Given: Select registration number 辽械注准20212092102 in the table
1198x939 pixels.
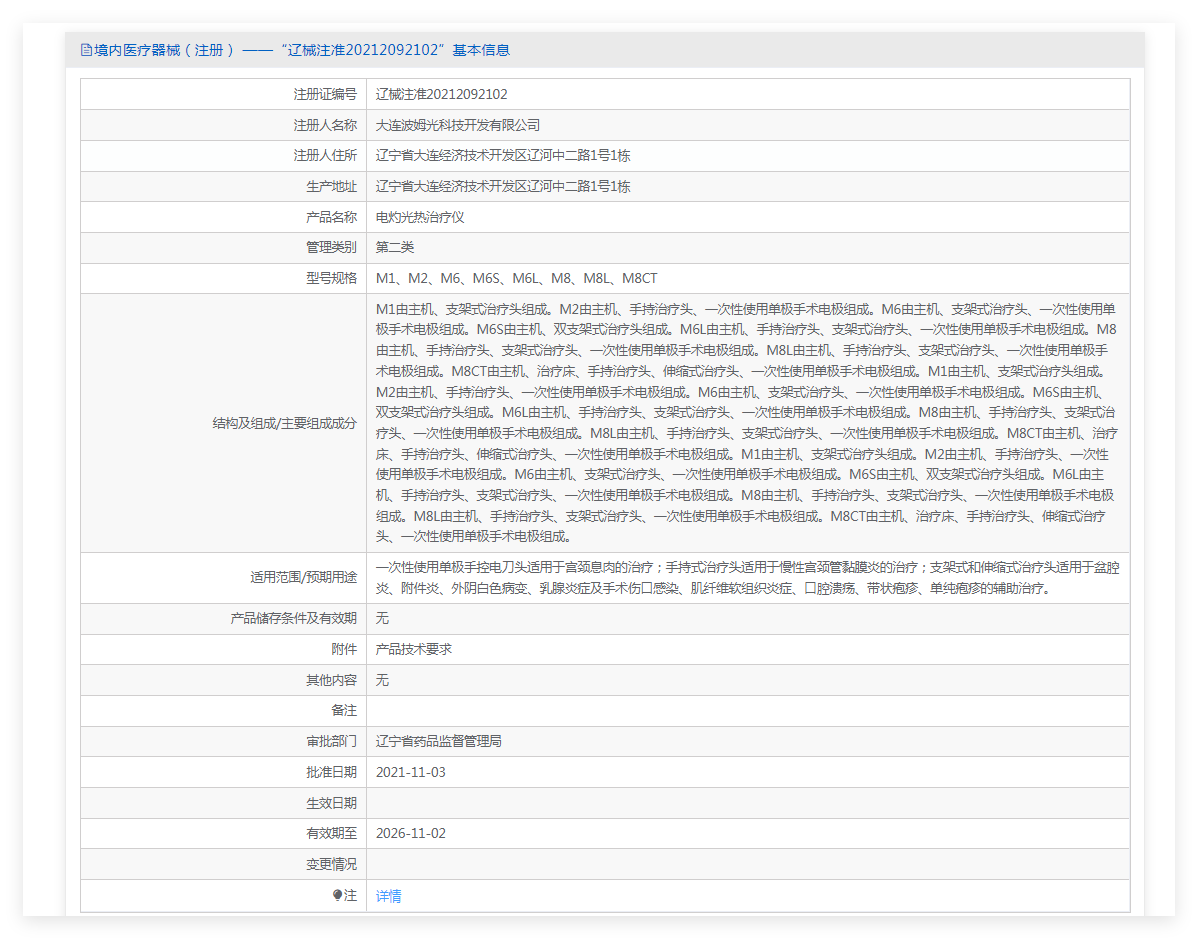Looking at the screenshot, I should (x=441, y=94).
